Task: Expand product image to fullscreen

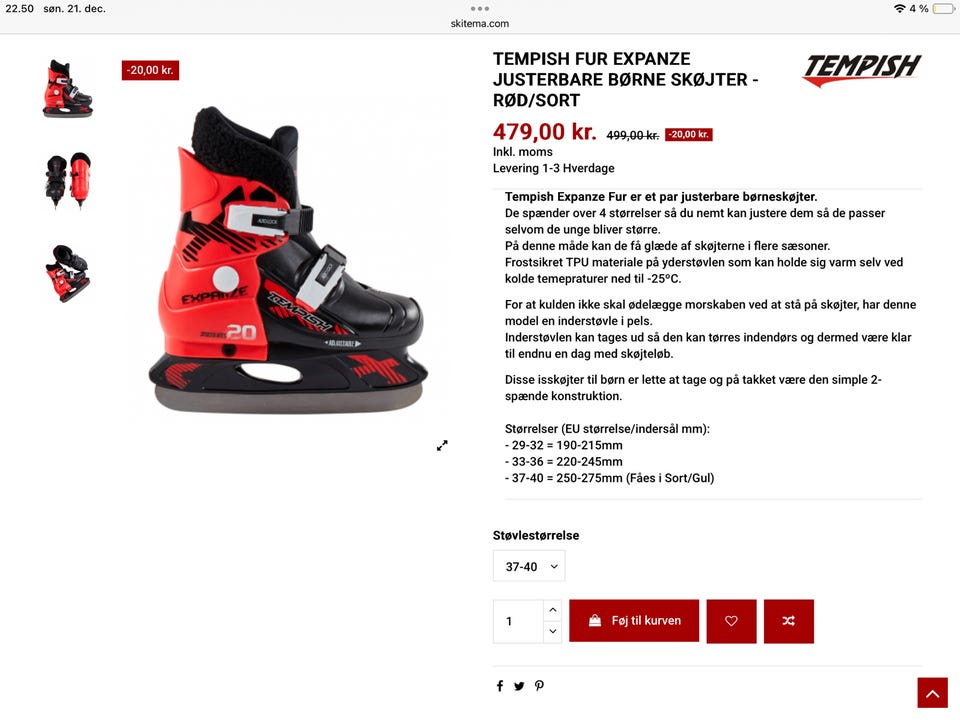Action: tap(442, 446)
